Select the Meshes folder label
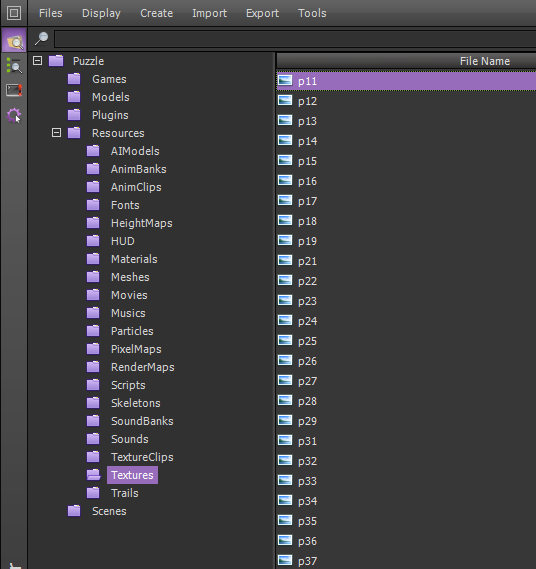The image size is (536, 569). coord(130,277)
